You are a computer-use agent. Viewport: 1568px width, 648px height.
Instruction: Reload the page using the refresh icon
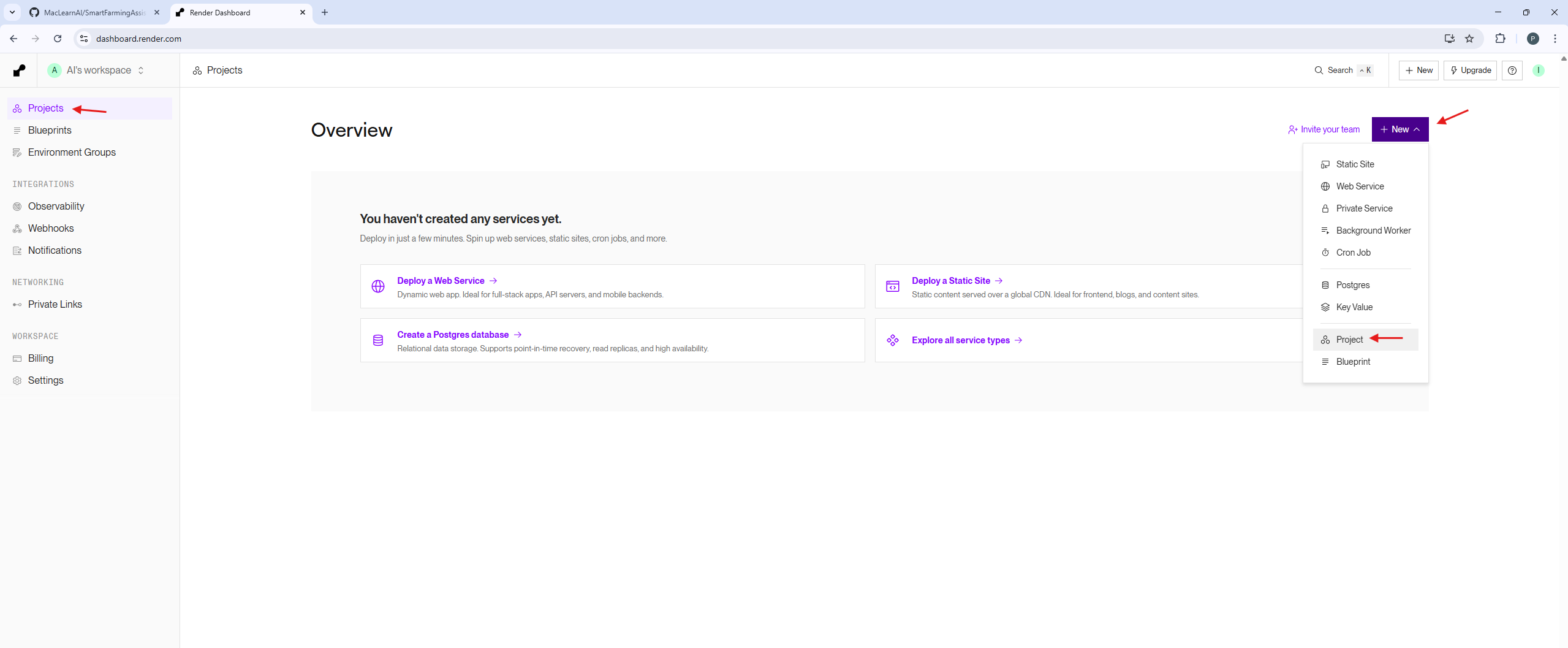tap(58, 39)
